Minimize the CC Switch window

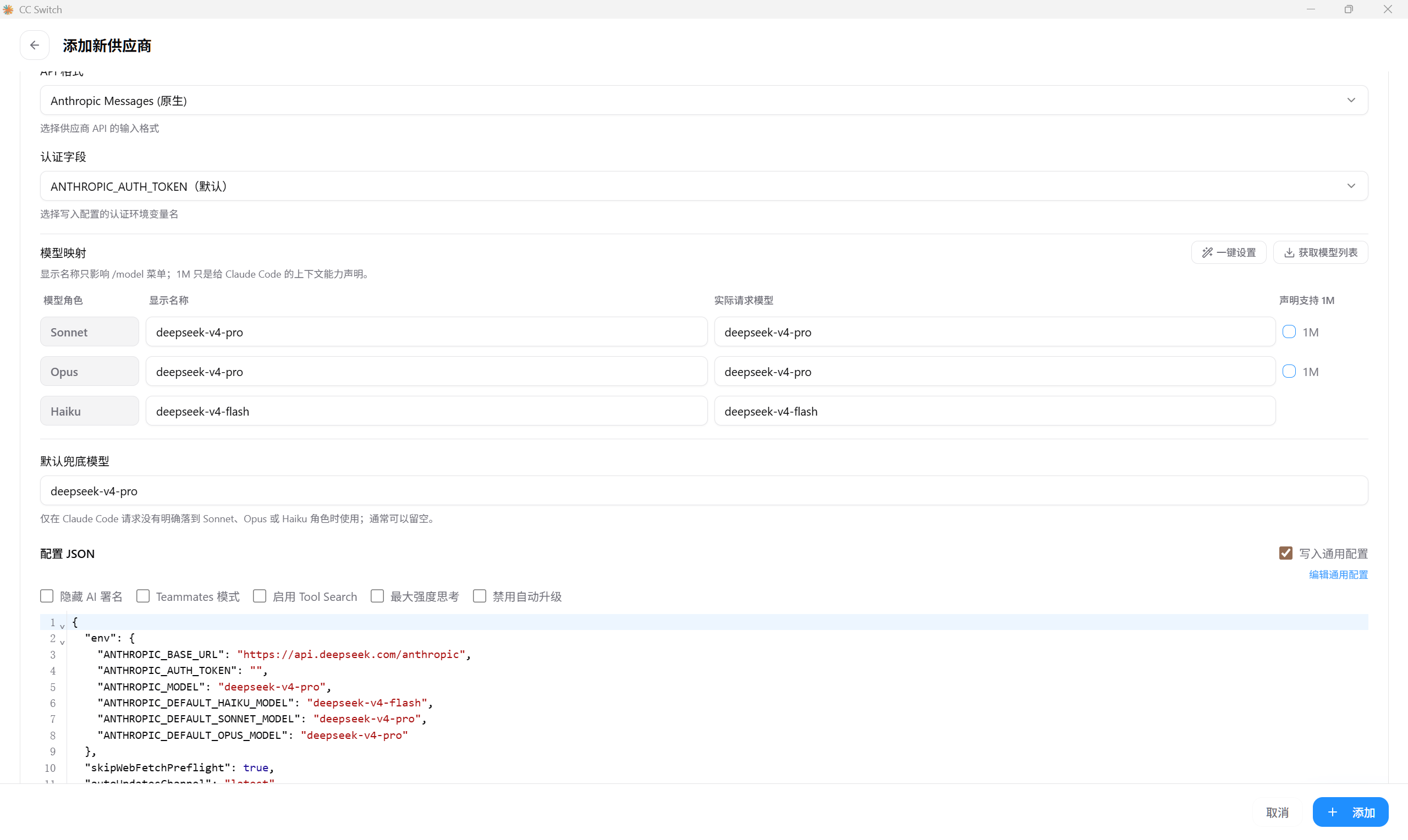click(x=1311, y=9)
